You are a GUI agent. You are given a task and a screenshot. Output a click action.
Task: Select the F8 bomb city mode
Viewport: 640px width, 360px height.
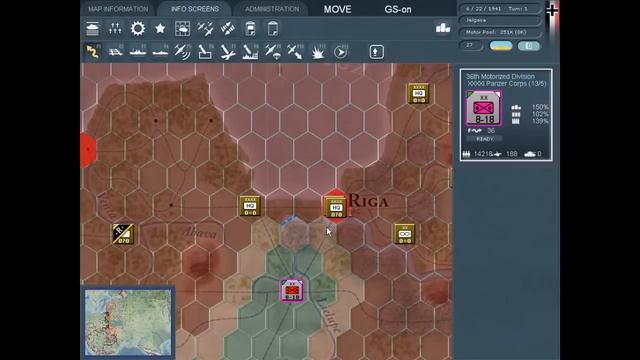coord(250,52)
